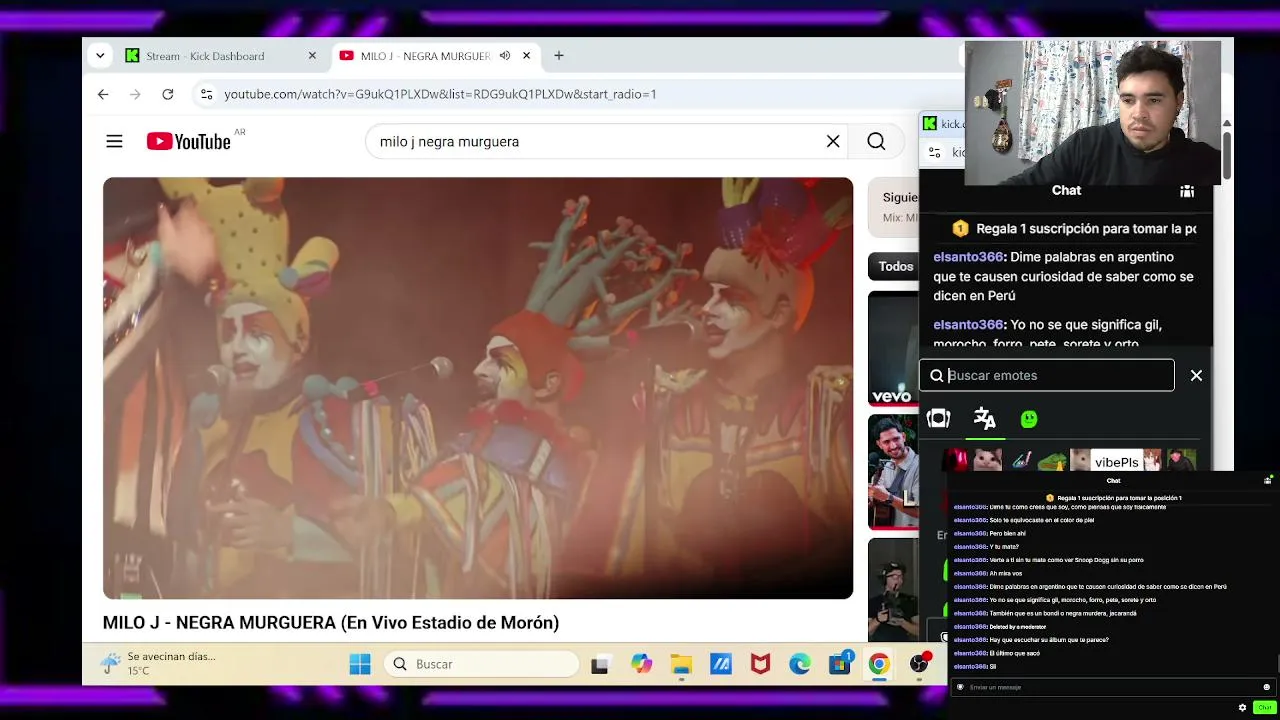This screenshot has height=720, width=1280.
Task: Open the Kick chat users icon
Action: (x=1187, y=191)
